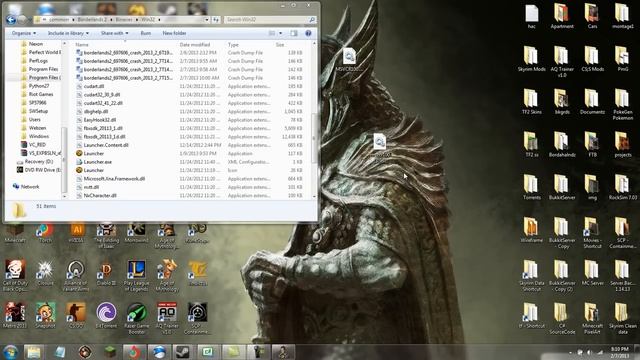Open the Organize dropdown menu
Image resolution: width=640 pixels, height=360 pixels.
point(24,33)
